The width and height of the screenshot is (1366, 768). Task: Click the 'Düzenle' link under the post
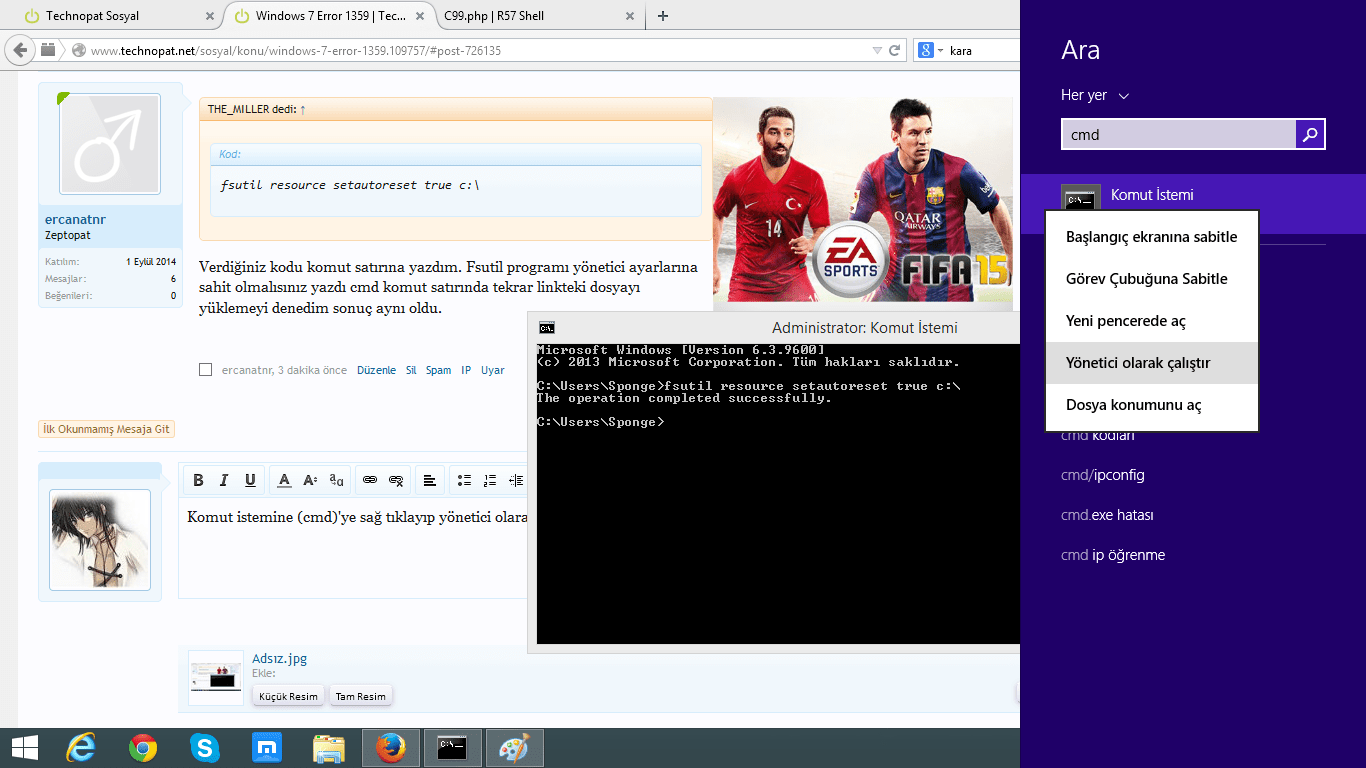point(376,370)
